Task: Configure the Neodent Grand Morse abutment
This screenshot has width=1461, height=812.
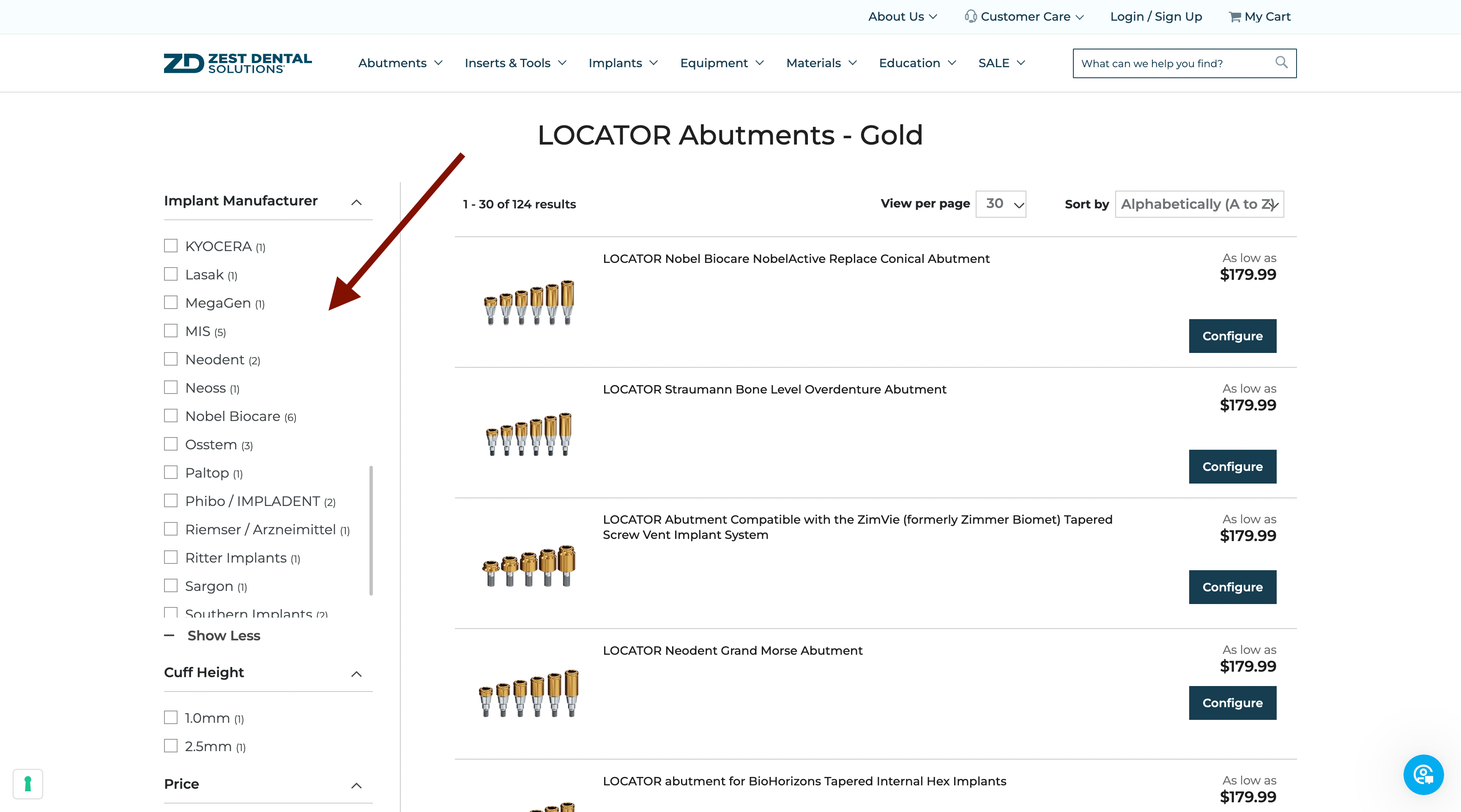Action: [x=1232, y=703]
